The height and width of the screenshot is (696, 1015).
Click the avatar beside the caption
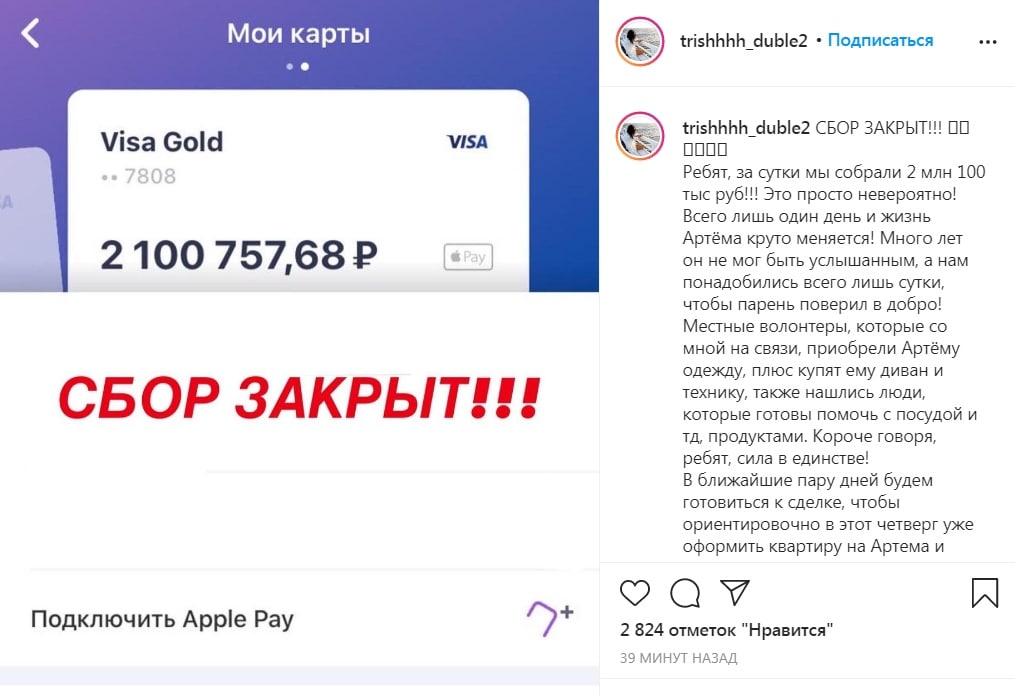pos(640,136)
